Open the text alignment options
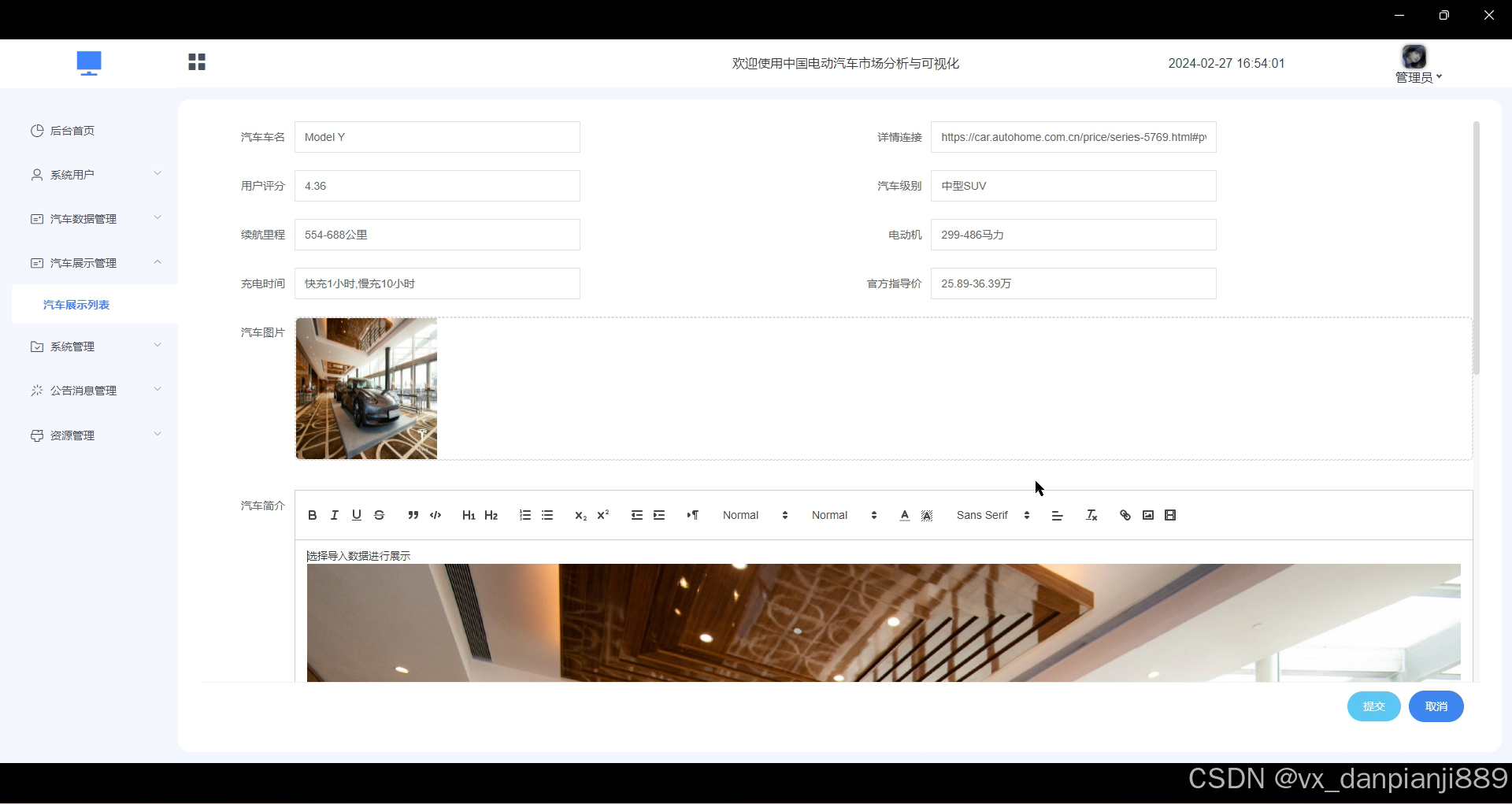The image size is (1512, 804). pos(1058,515)
